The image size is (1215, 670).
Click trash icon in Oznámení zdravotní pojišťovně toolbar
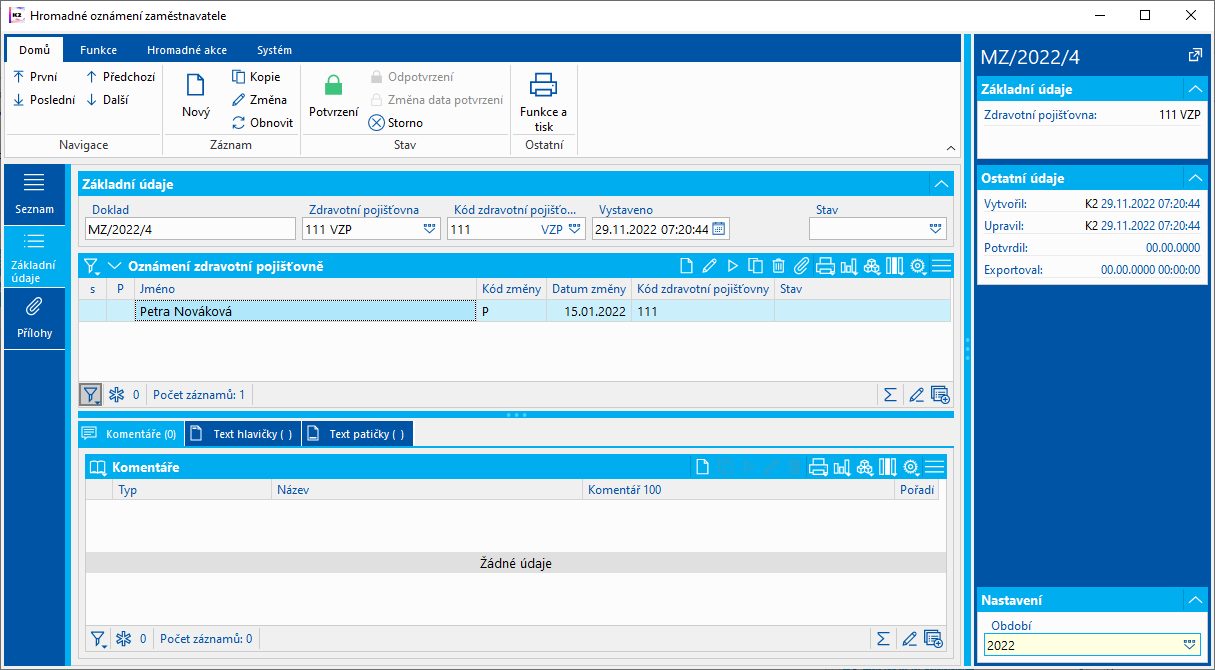(x=778, y=266)
